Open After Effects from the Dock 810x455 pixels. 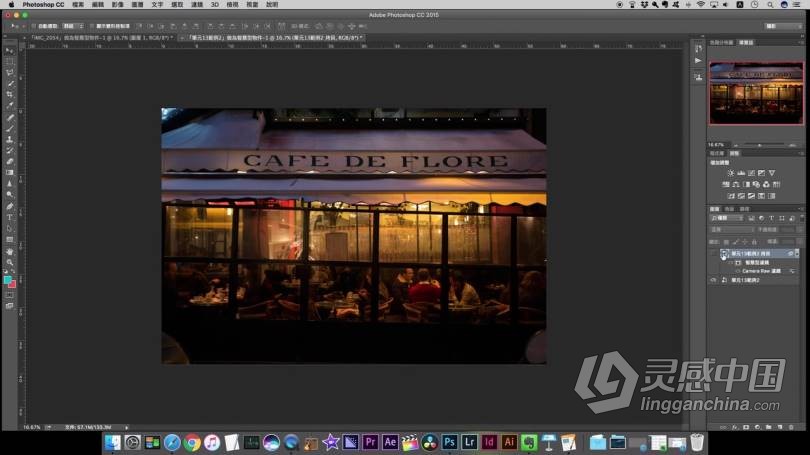tap(390, 442)
